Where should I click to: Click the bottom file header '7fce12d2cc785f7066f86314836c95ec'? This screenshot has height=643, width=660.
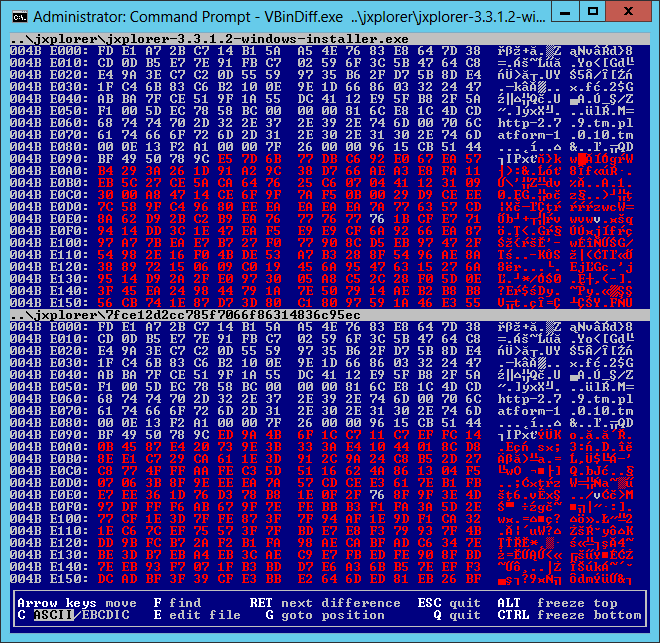pos(233,315)
